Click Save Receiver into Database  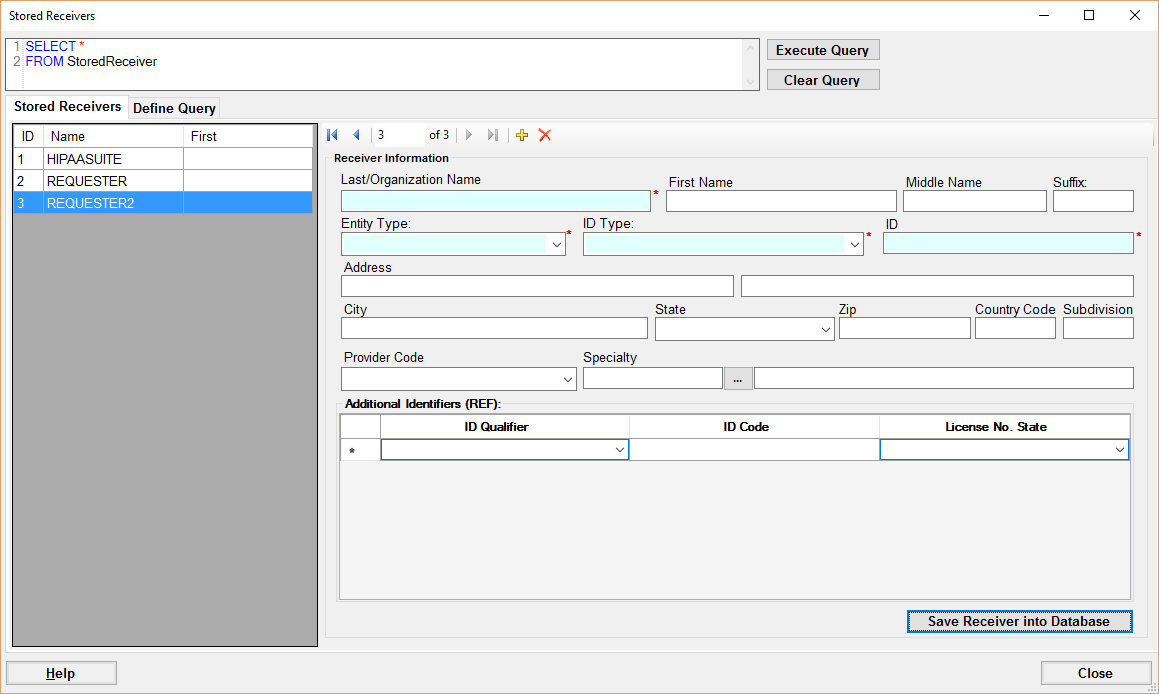point(1018,621)
